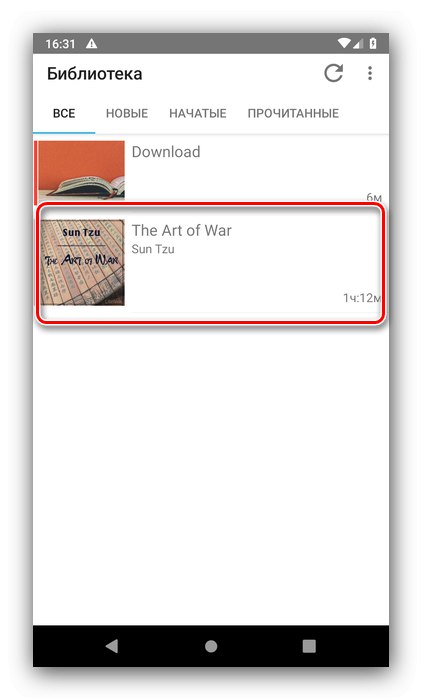Tap the warning triangle in status bar

tap(91, 44)
